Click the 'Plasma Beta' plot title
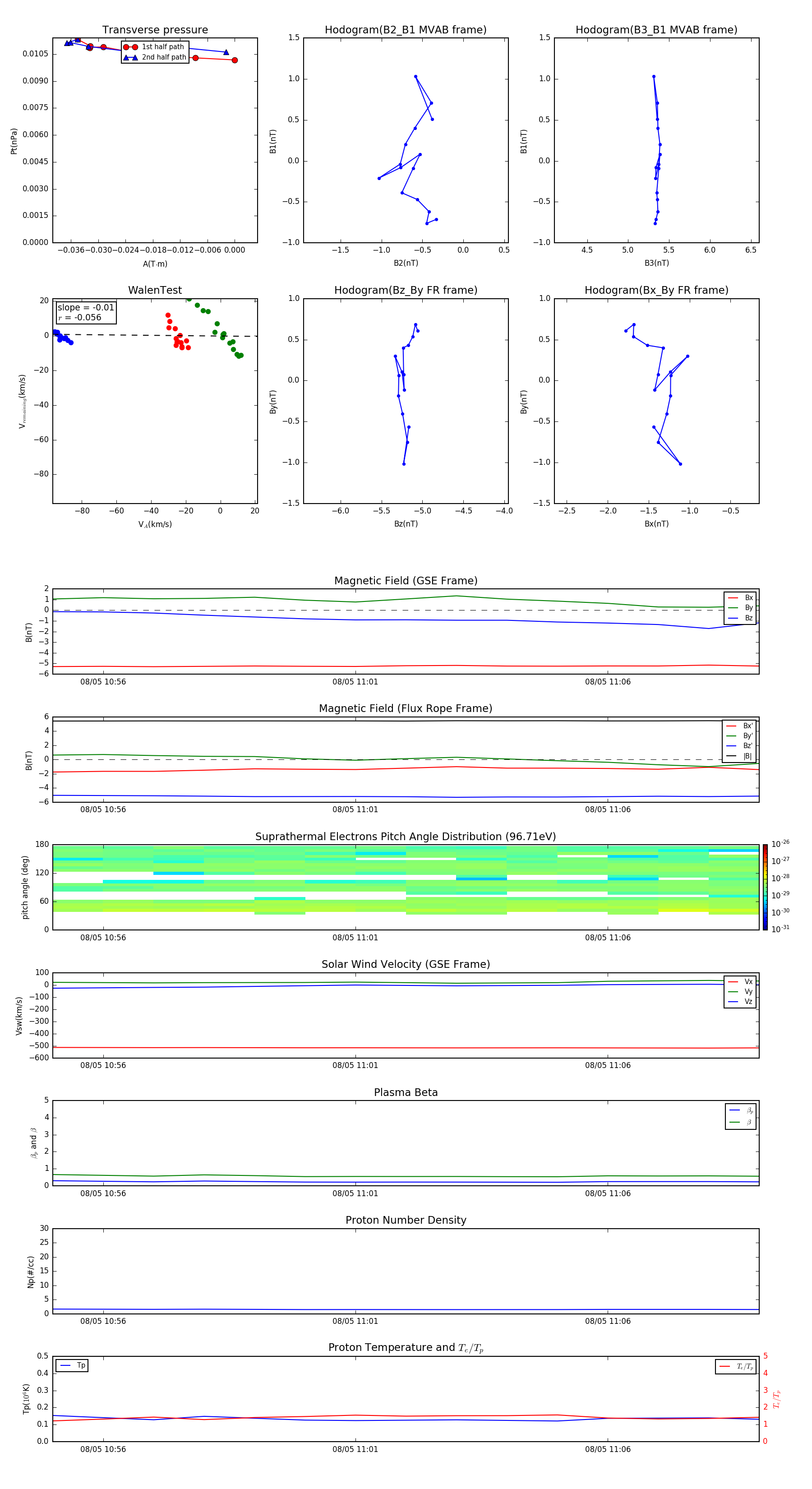This screenshot has height=1489, width=812. click(406, 1092)
